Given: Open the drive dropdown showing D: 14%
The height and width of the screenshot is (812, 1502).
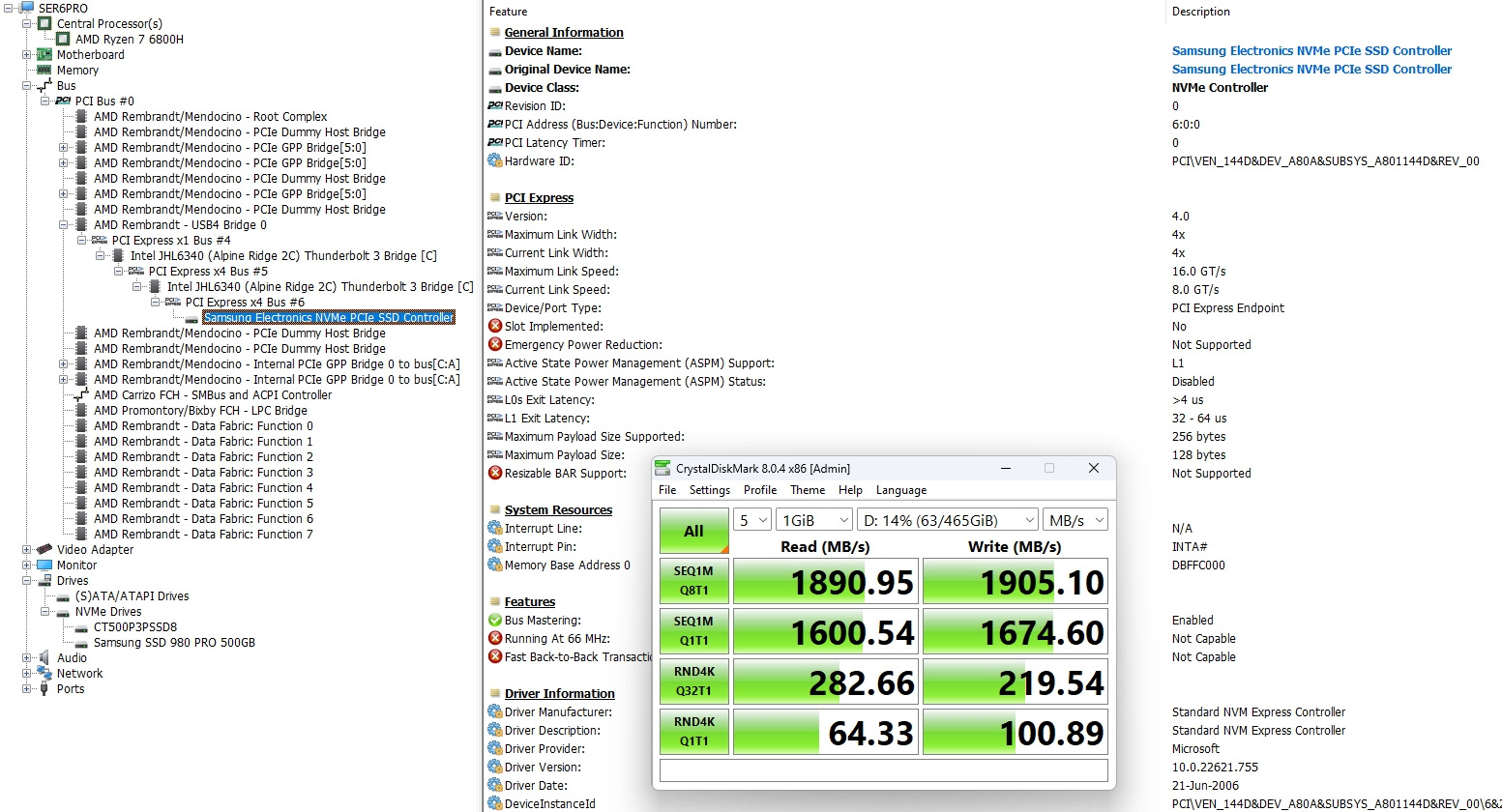Looking at the screenshot, I should coord(948,520).
